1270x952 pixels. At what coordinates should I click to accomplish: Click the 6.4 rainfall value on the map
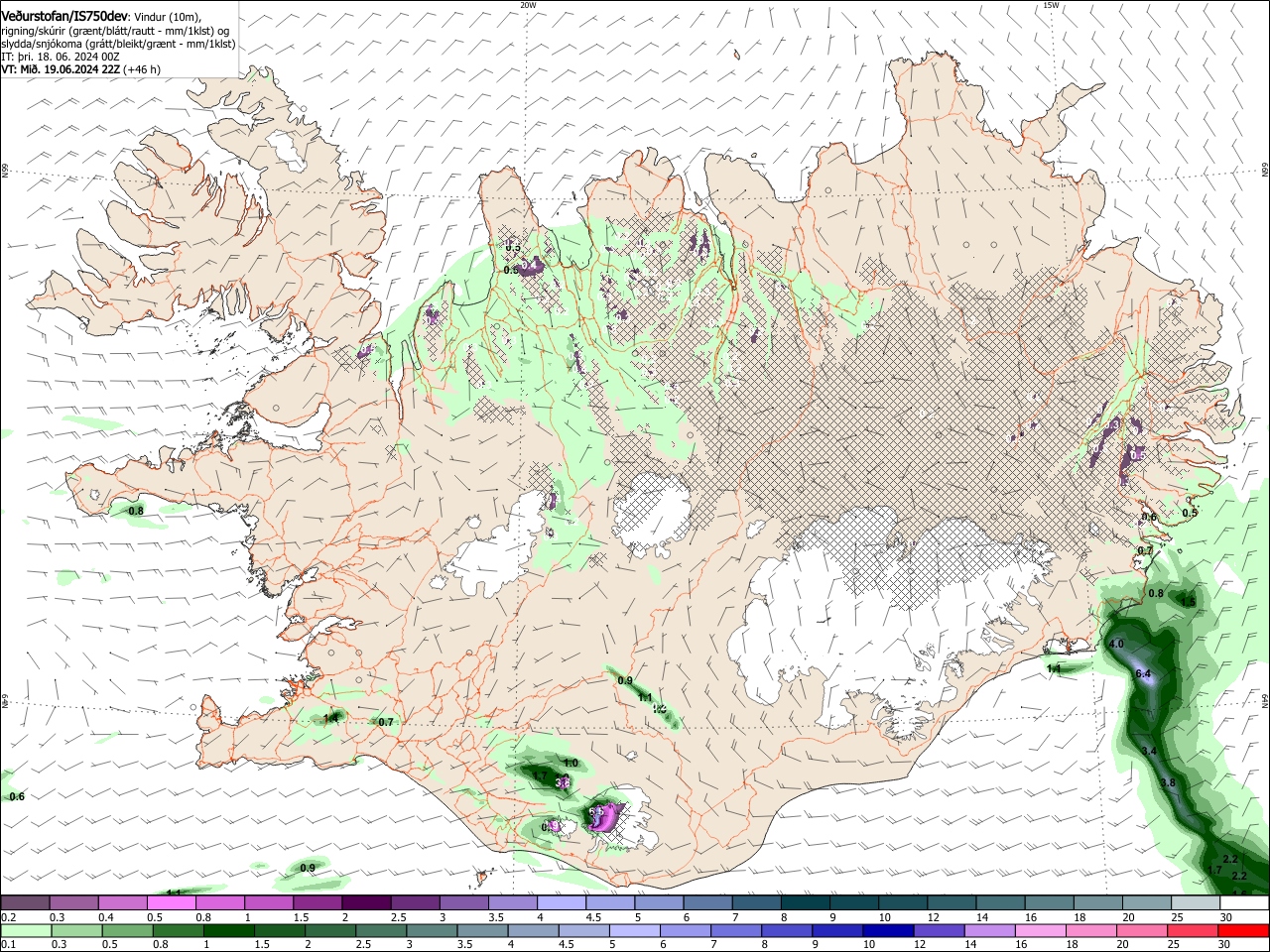pos(1142,674)
